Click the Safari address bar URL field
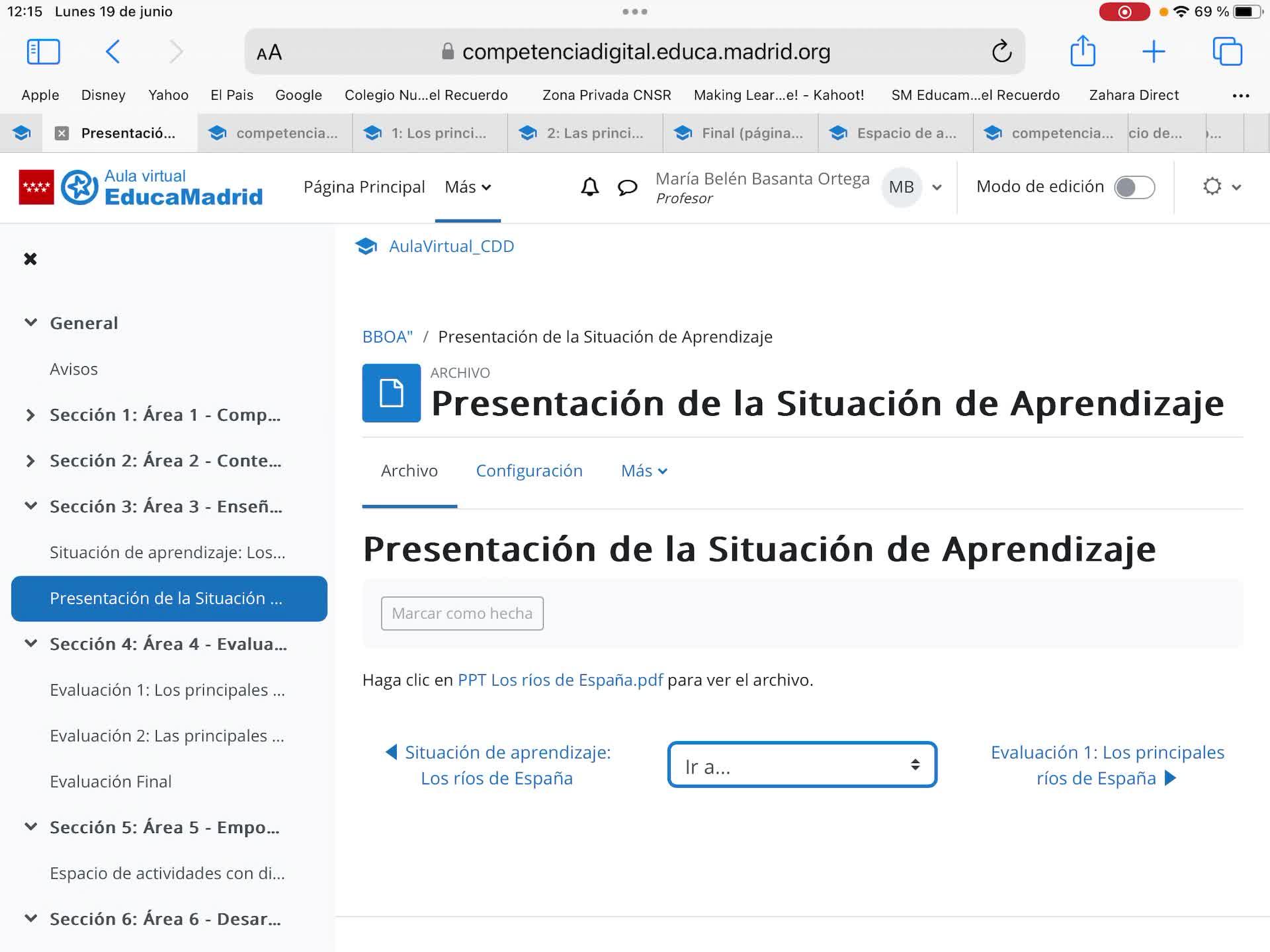Viewport: 1270px width, 952px height. (x=645, y=52)
